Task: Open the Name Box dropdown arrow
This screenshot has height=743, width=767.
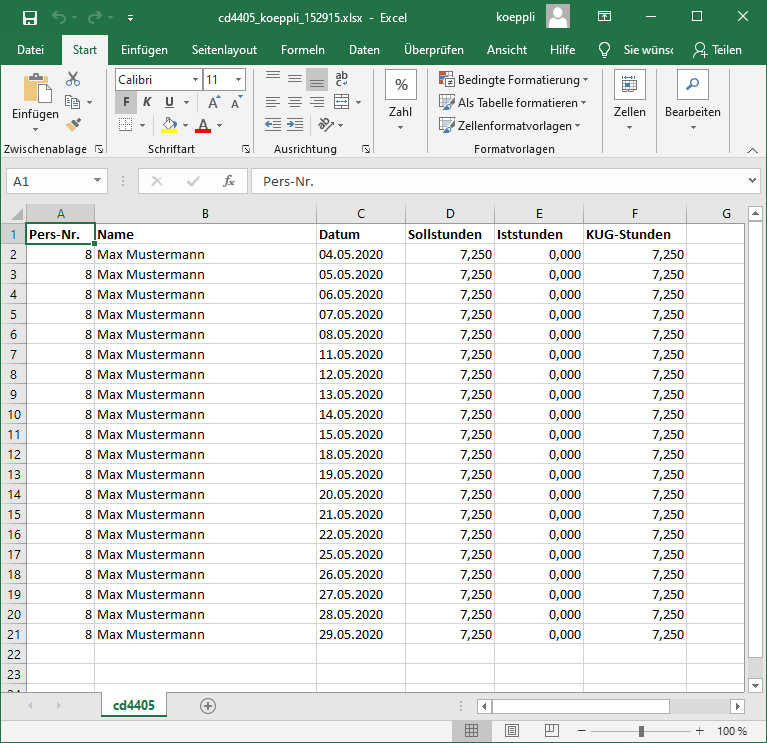Action: pyautogui.click(x=97, y=181)
